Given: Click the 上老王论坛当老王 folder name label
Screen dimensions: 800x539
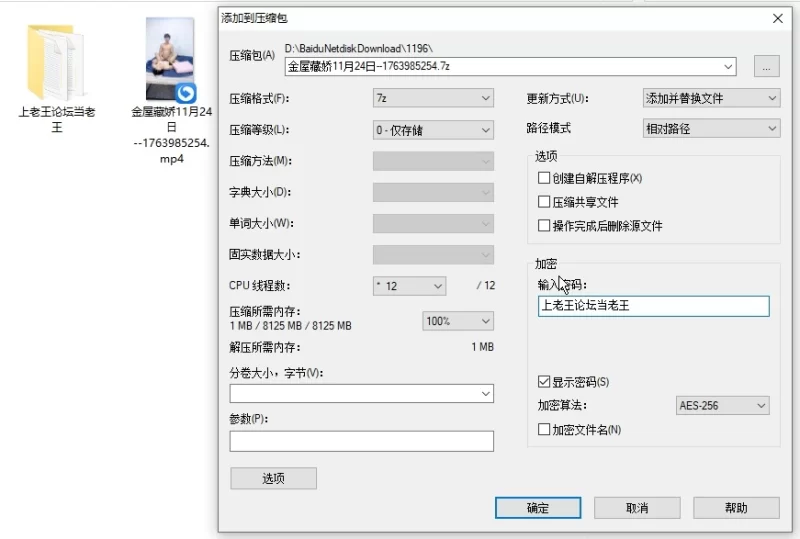Looking at the screenshot, I should 57,119.
